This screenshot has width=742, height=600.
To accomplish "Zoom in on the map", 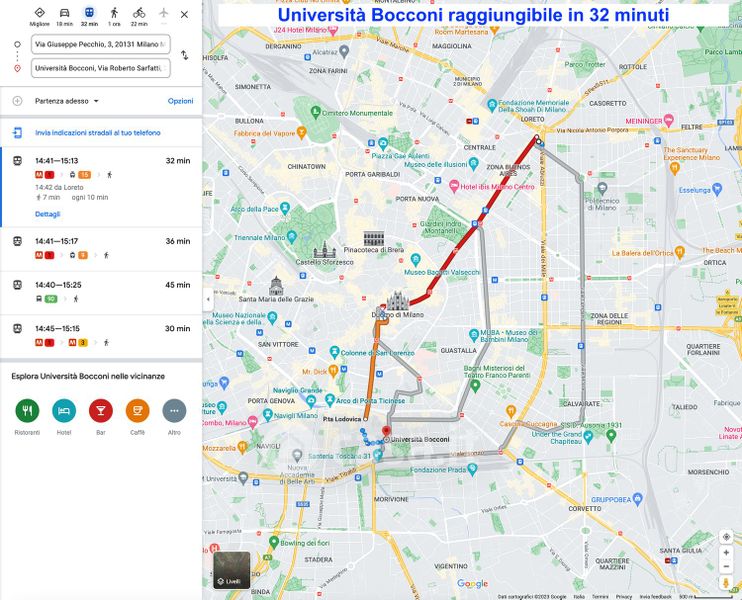I will coord(726,551).
